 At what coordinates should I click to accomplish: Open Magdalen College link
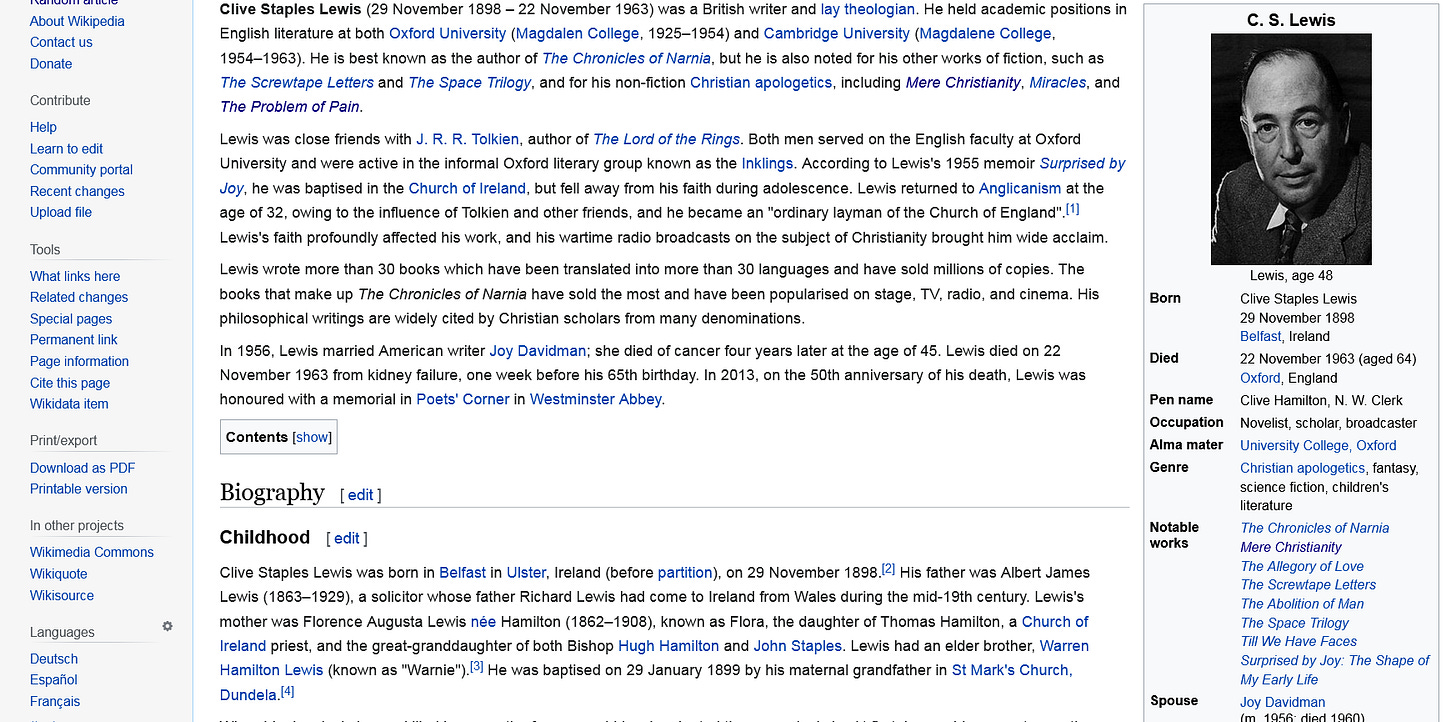pos(577,33)
